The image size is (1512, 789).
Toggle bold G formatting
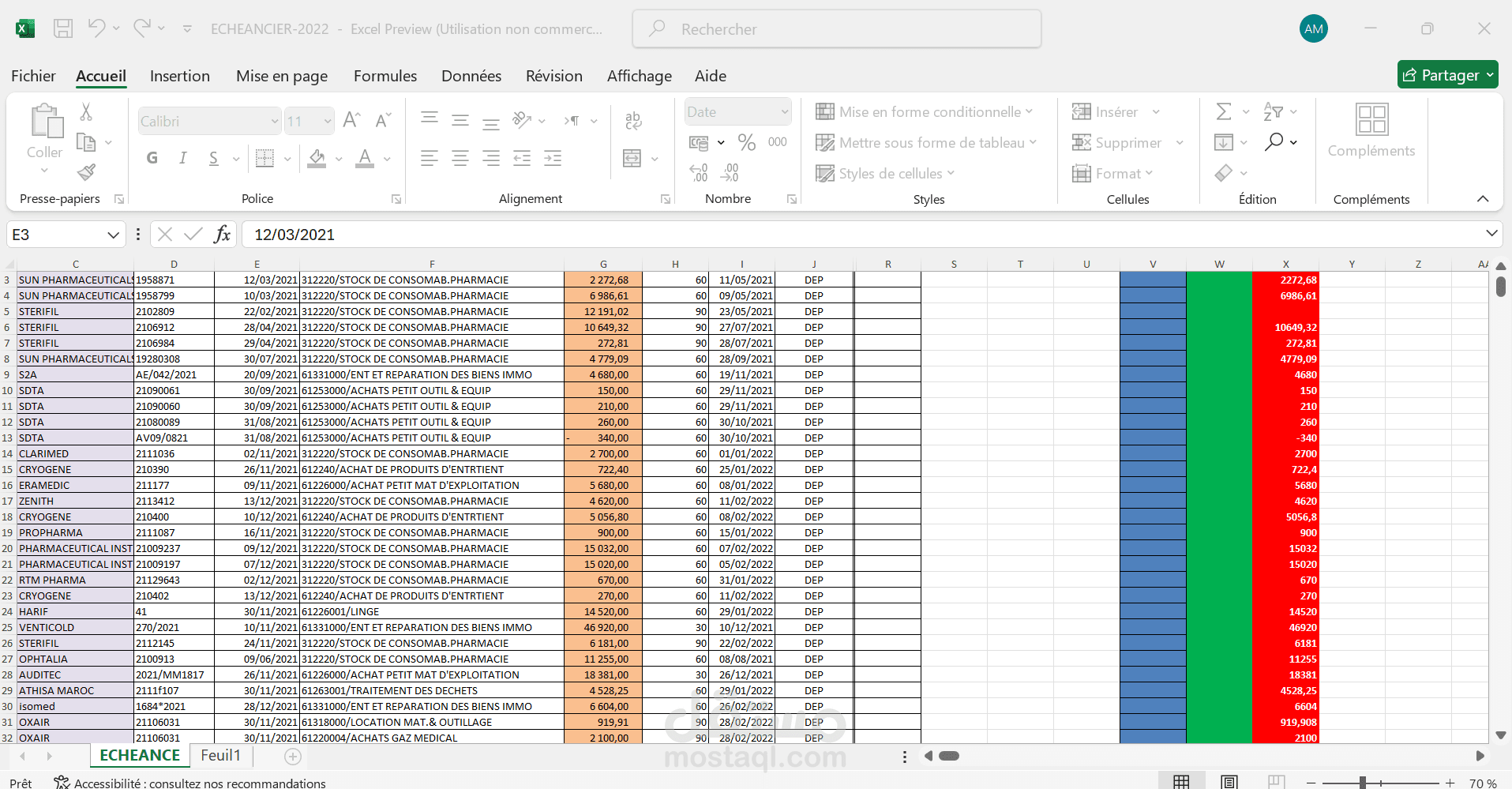(152, 158)
